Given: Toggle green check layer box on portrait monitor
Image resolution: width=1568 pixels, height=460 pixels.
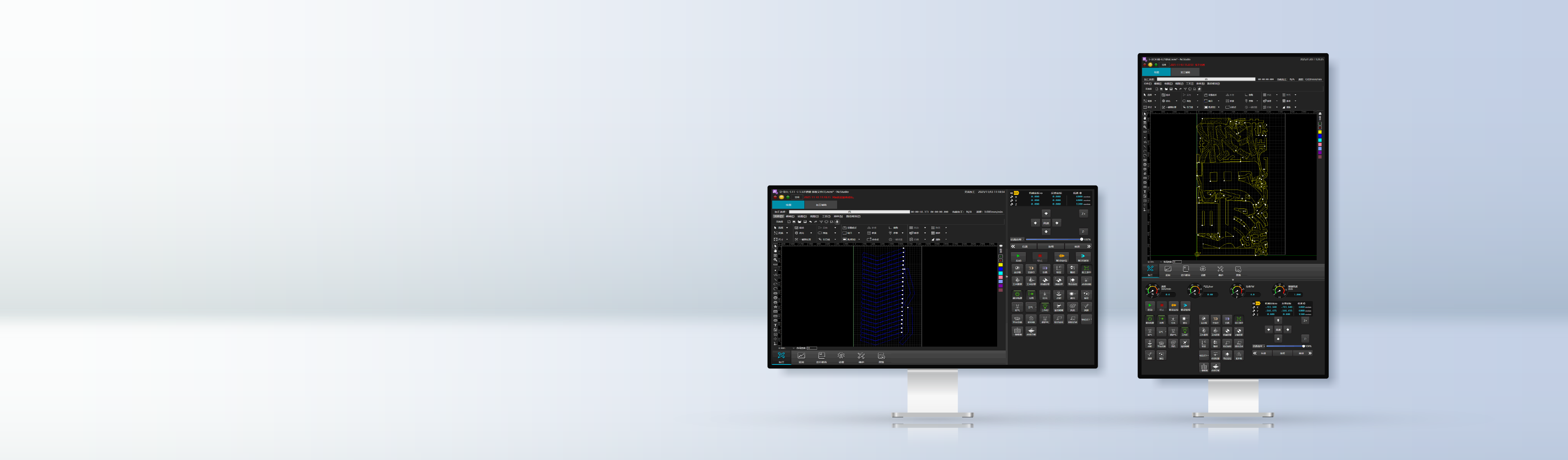Looking at the screenshot, I should (x=1320, y=124).
